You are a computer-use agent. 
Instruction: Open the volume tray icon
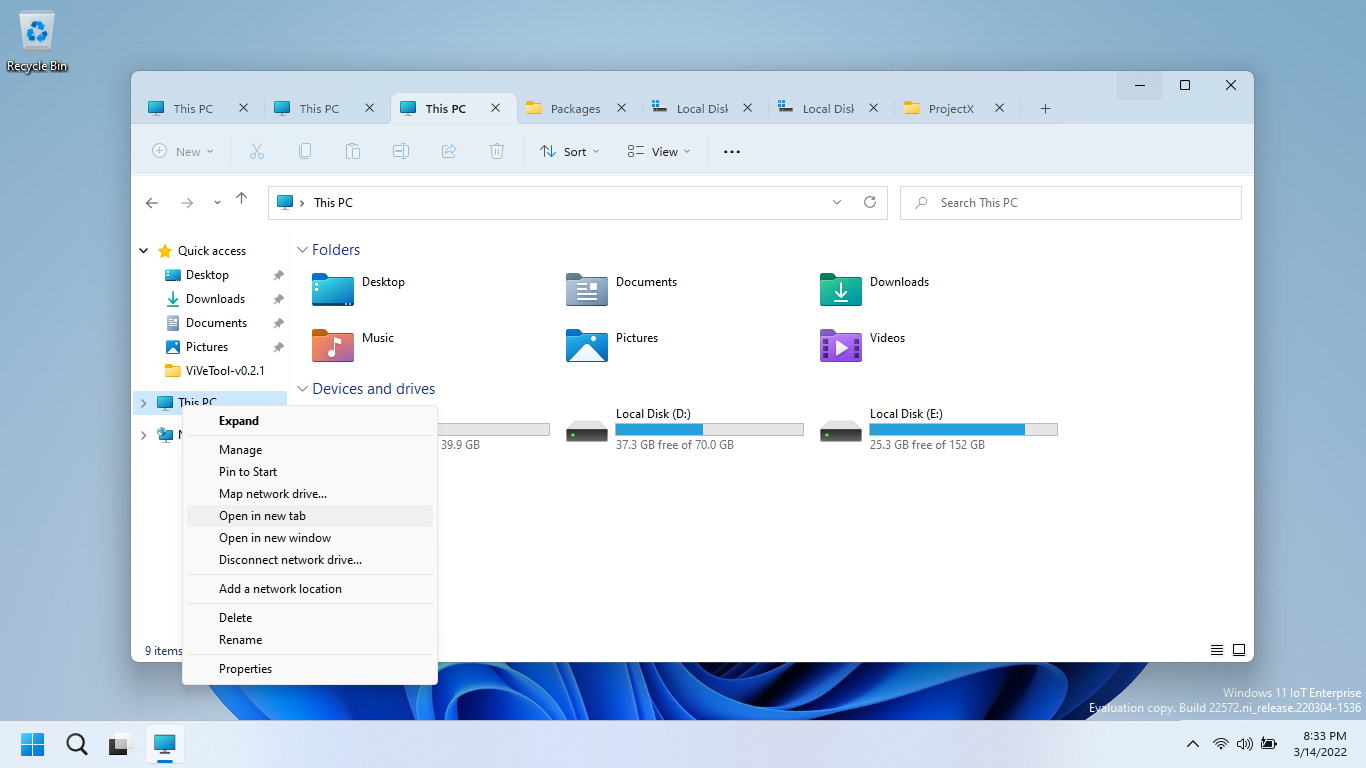(x=1245, y=744)
